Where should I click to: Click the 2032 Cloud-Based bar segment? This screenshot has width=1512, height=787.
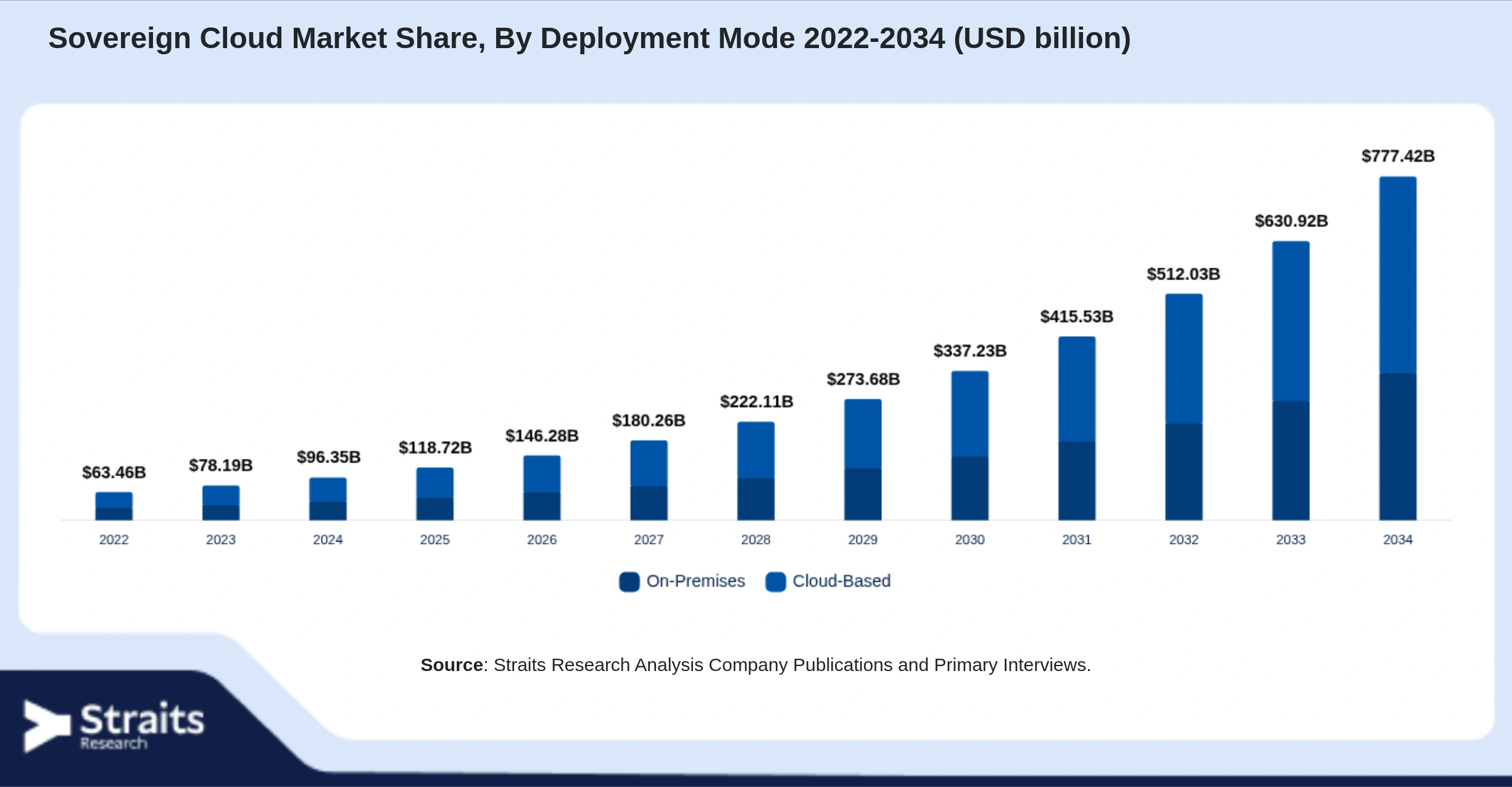1184,359
